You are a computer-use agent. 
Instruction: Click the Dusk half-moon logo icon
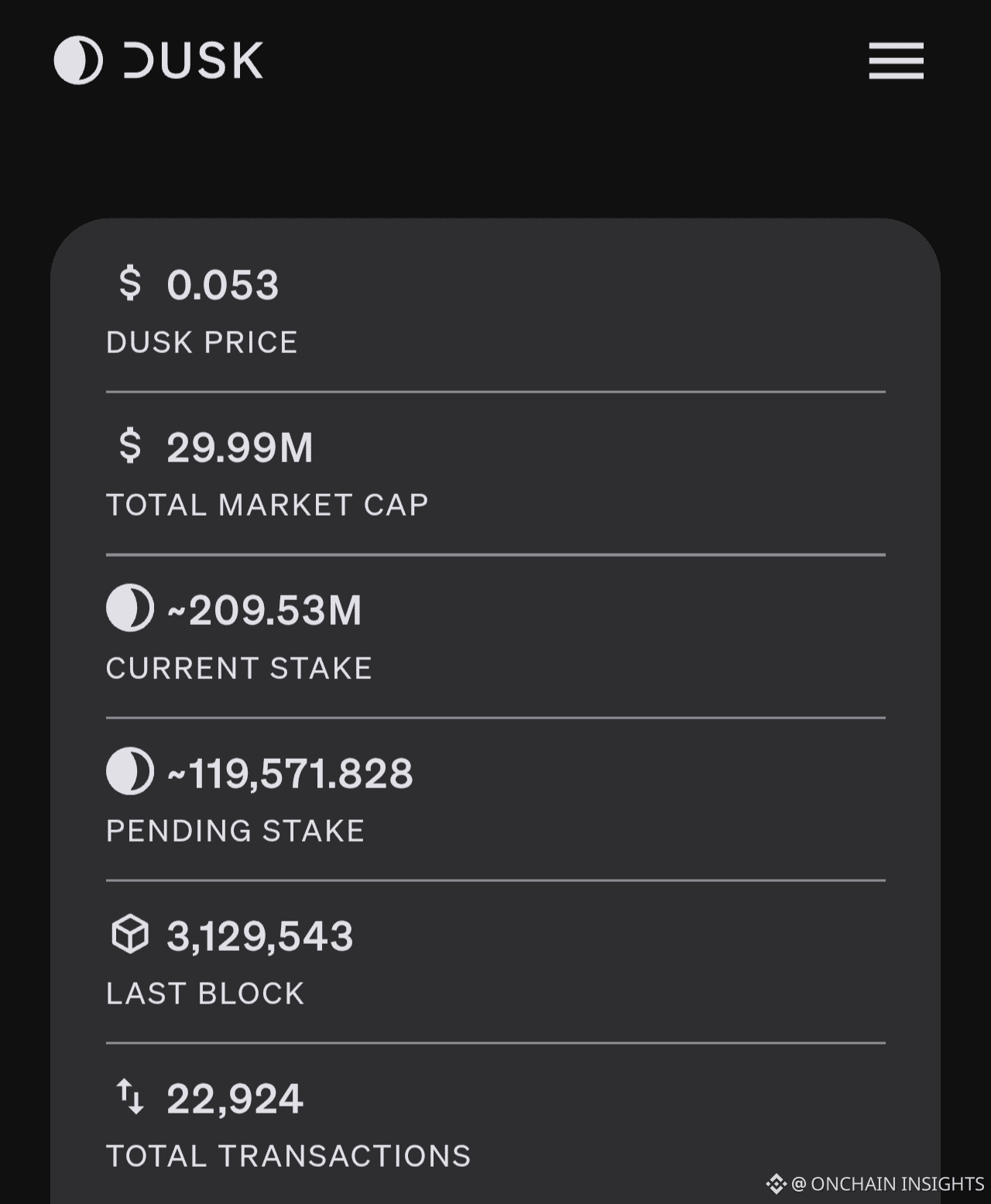[78, 60]
